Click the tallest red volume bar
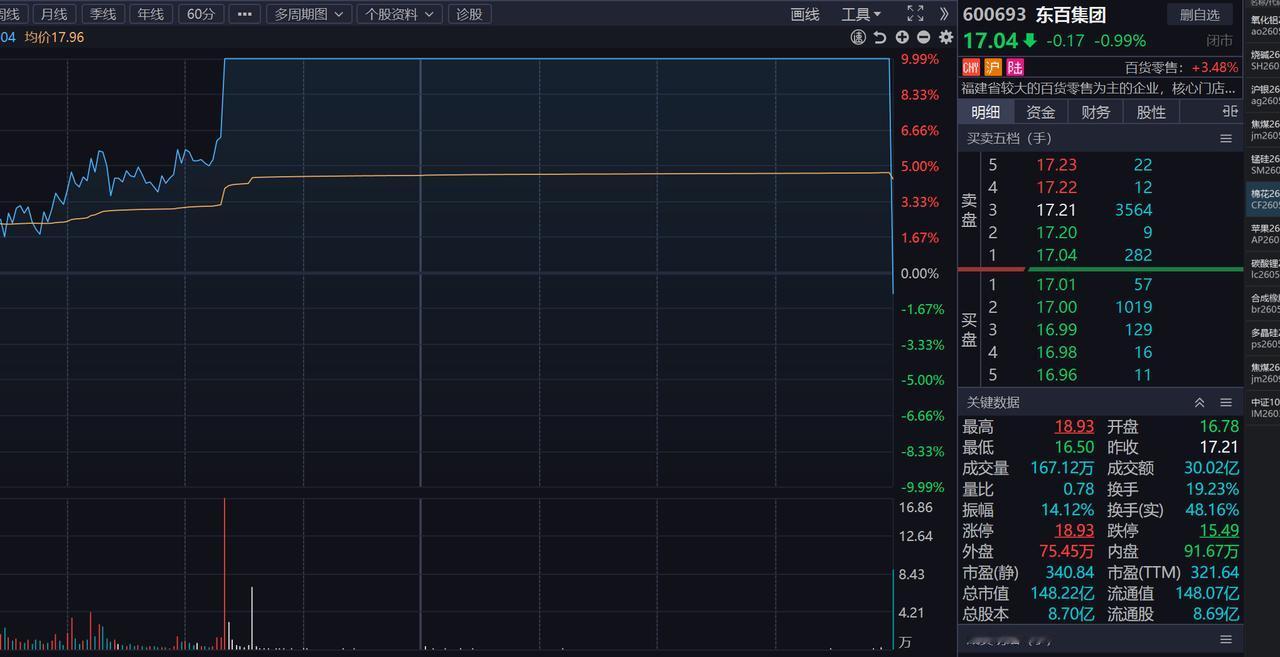The height and width of the screenshot is (657, 1280). point(224,574)
